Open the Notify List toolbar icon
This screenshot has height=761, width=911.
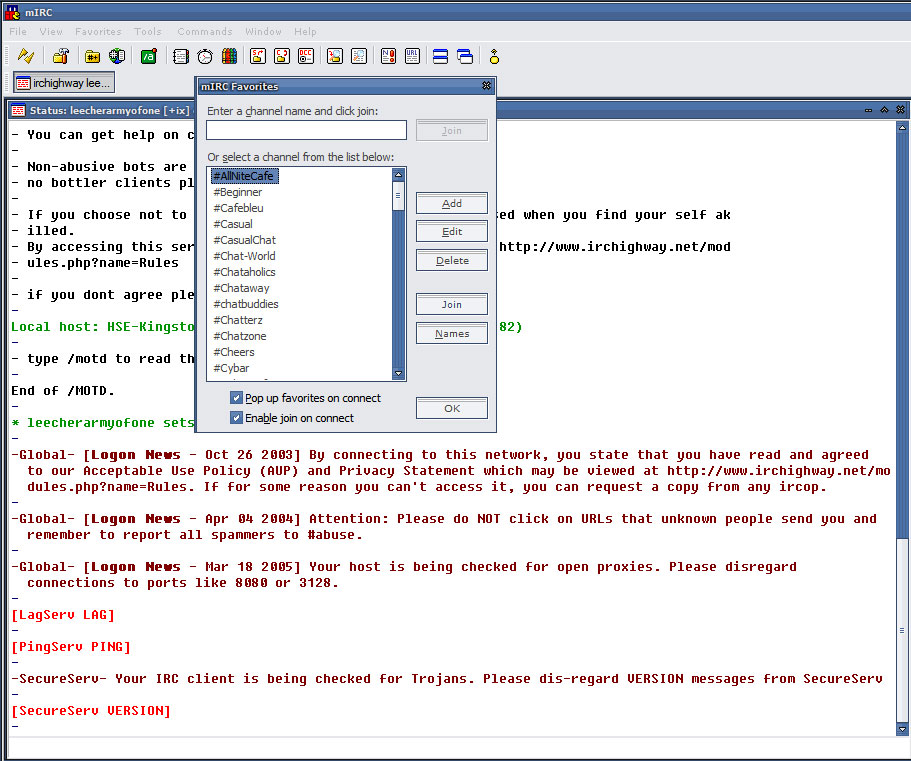pyautogui.click(x=388, y=56)
